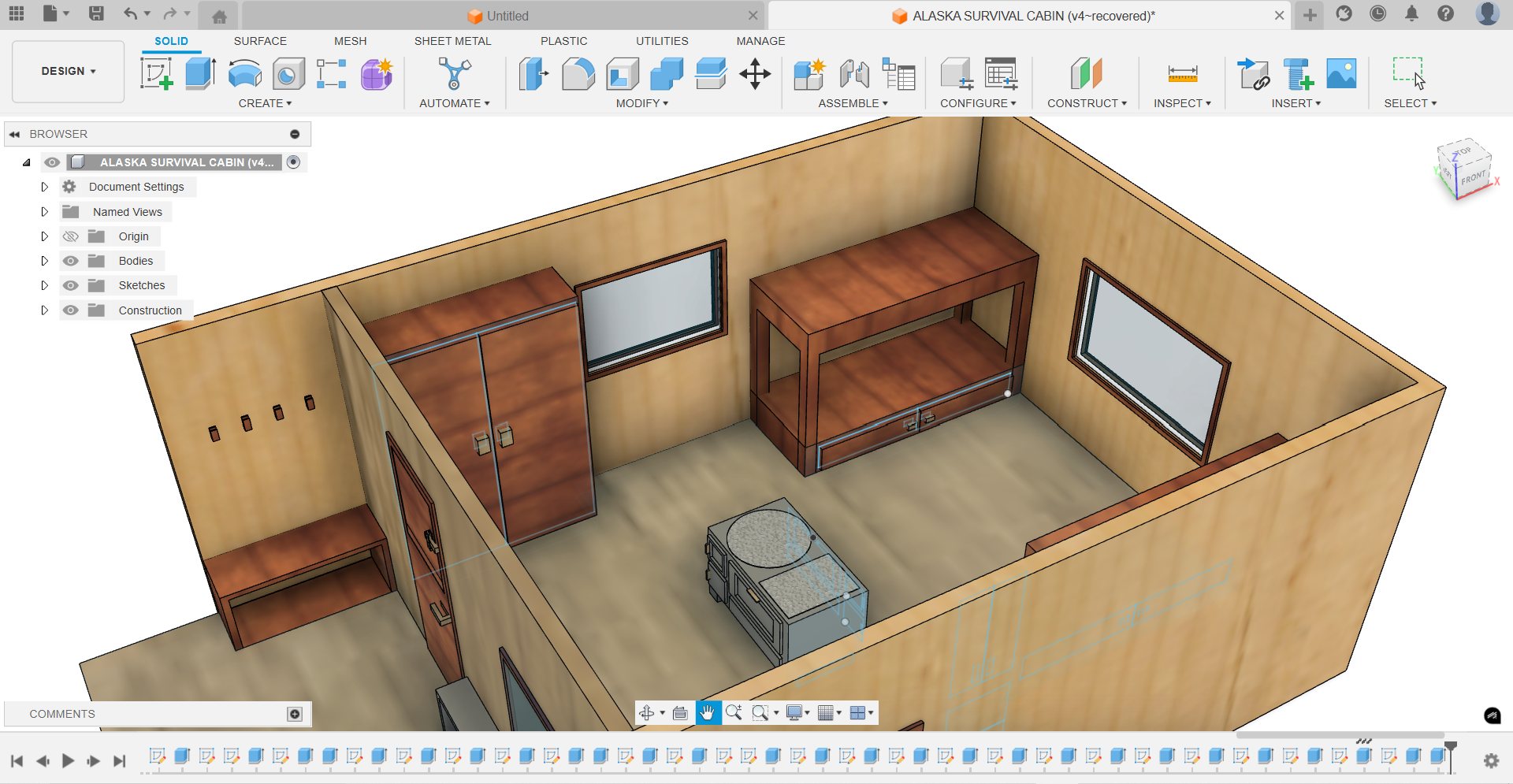
Task: Select the Move/Copy tool
Action: (755, 74)
